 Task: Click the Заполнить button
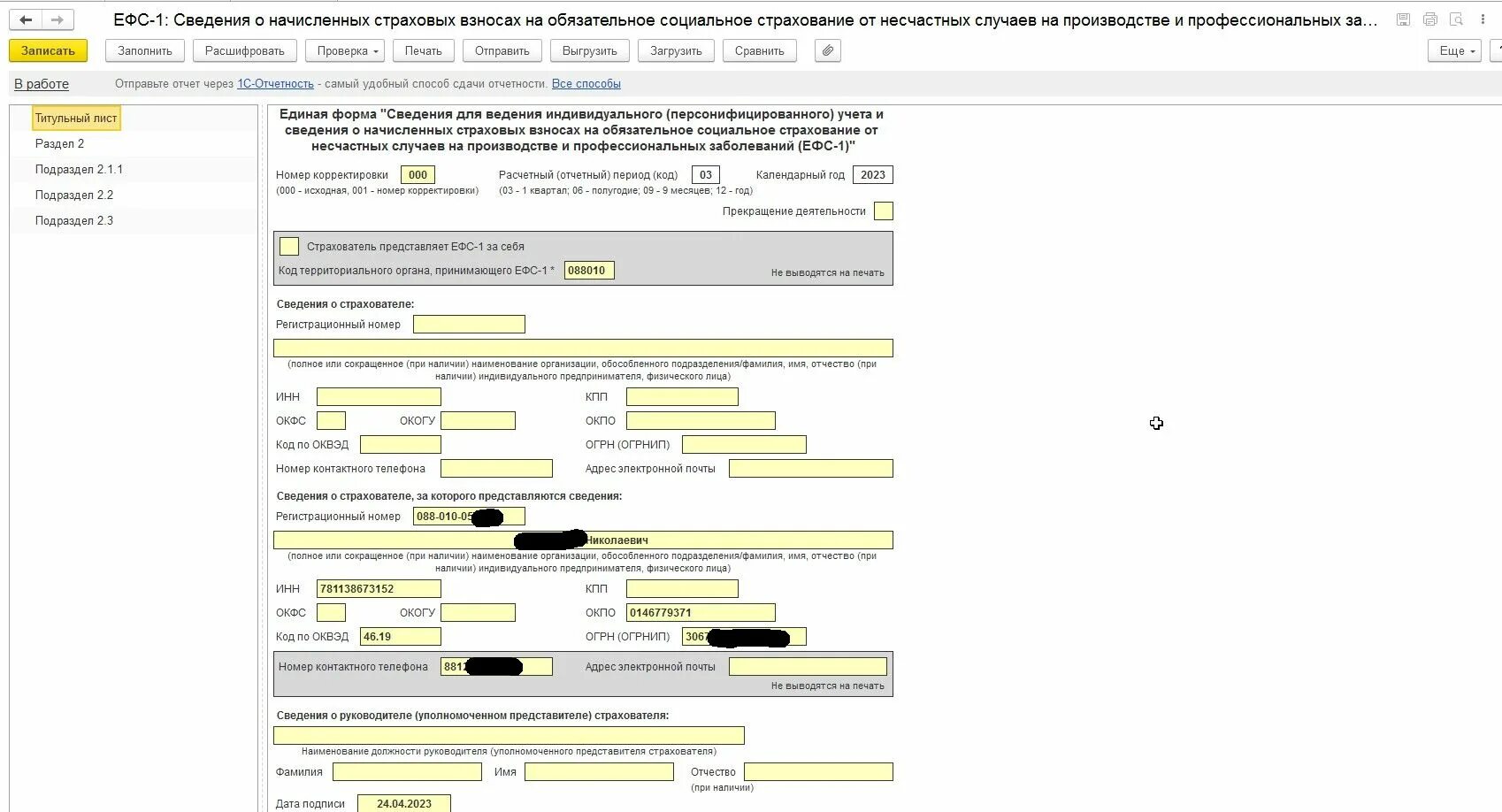pyautogui.click(x=145, y=51)
